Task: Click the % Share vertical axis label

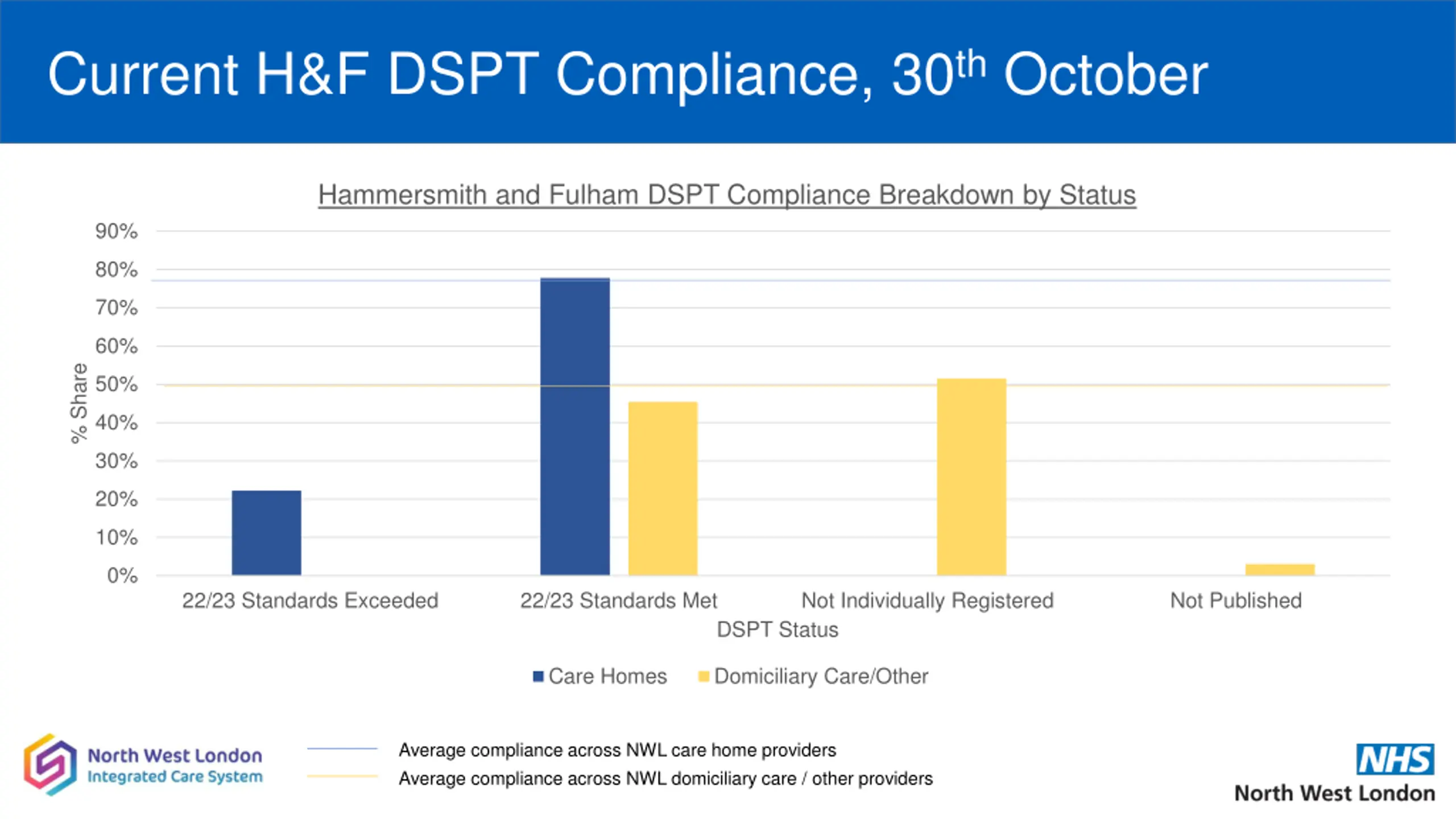Action: coord(79,403)
